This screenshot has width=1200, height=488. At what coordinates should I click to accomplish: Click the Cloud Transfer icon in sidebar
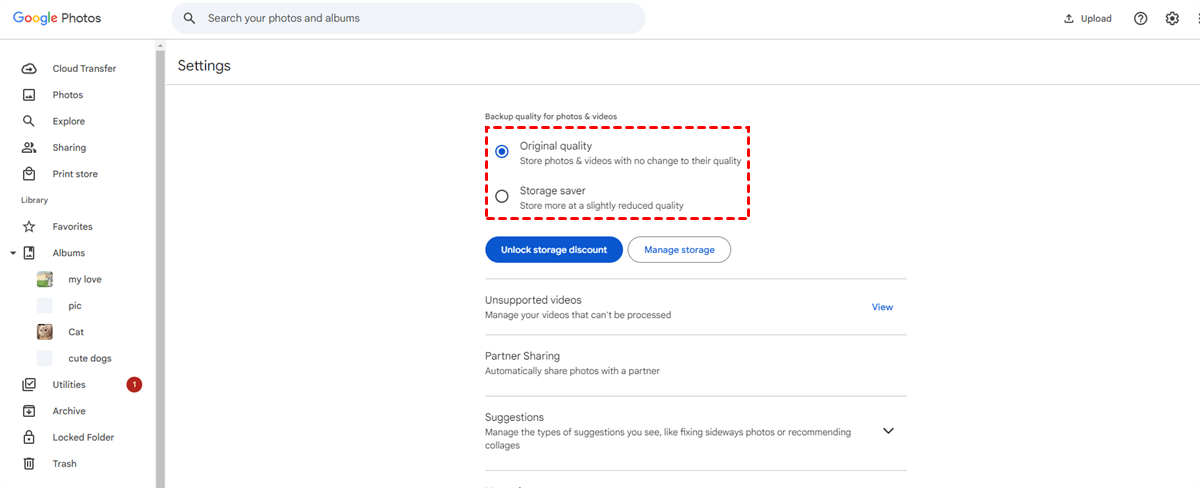pos(29,69)
